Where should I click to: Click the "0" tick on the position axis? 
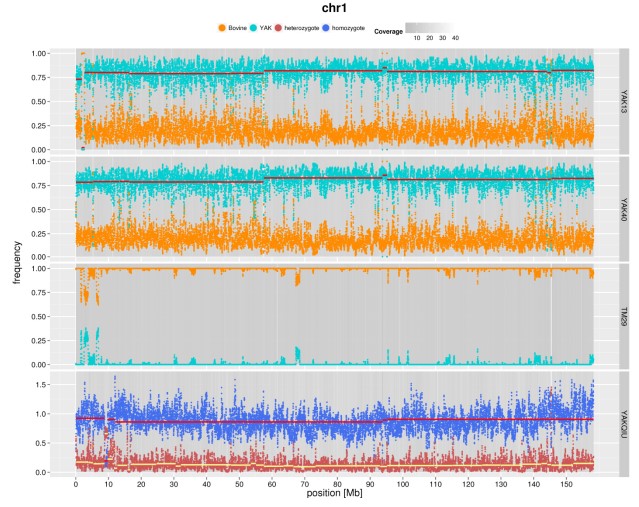click(x=76, y=484)
